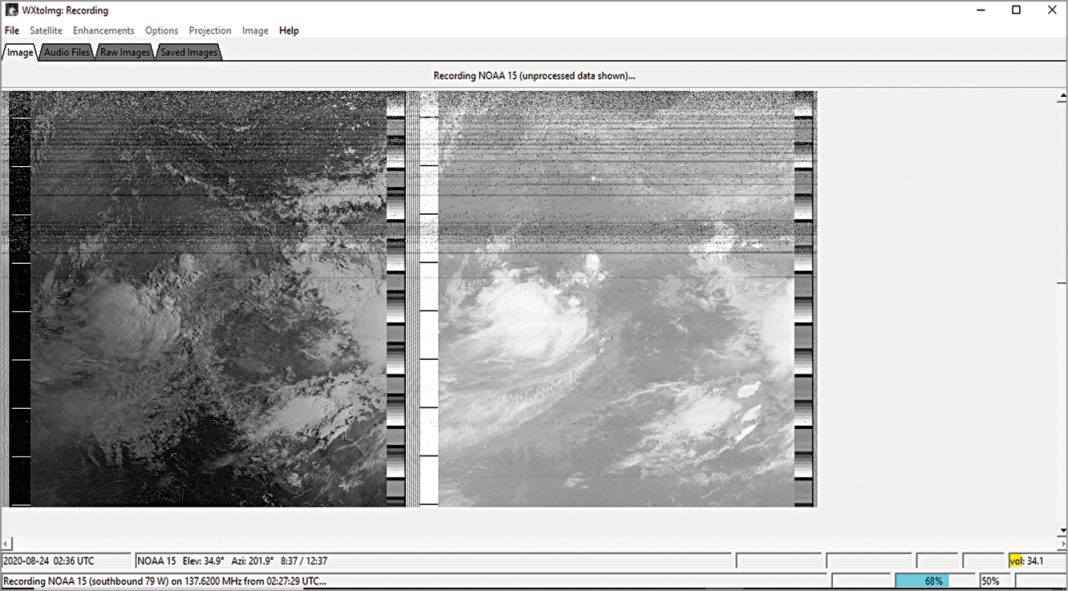The height and width of the screenshot is (591, 1068).
Task: Open the Enhancements menu
Action: pos(103,30)
